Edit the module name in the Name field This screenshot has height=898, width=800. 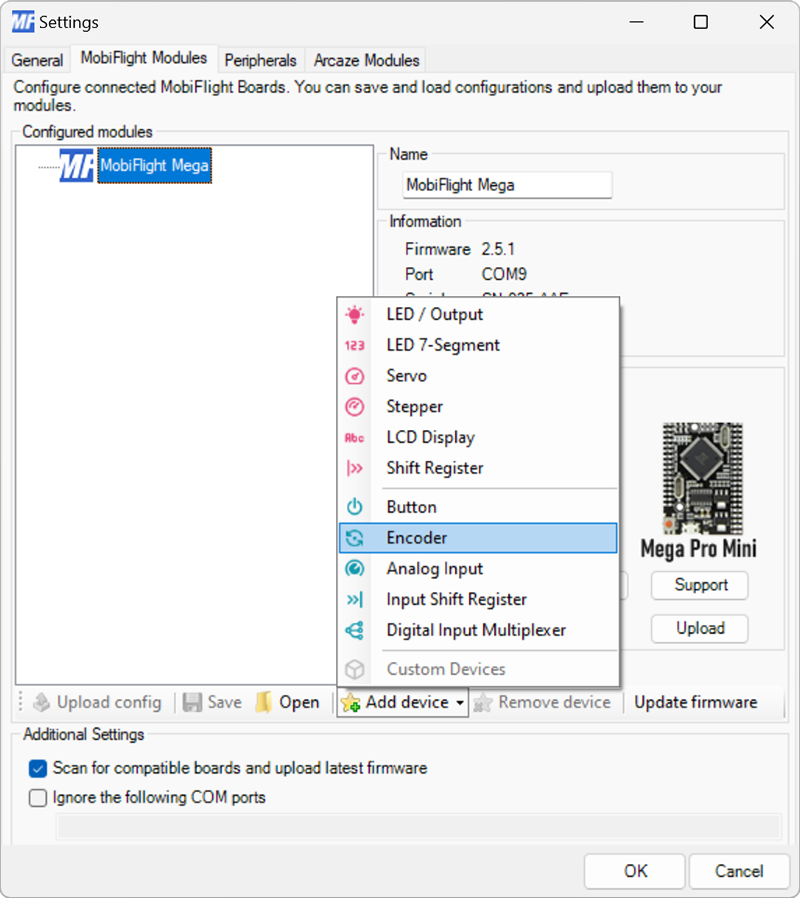click(x=506, y=185)
